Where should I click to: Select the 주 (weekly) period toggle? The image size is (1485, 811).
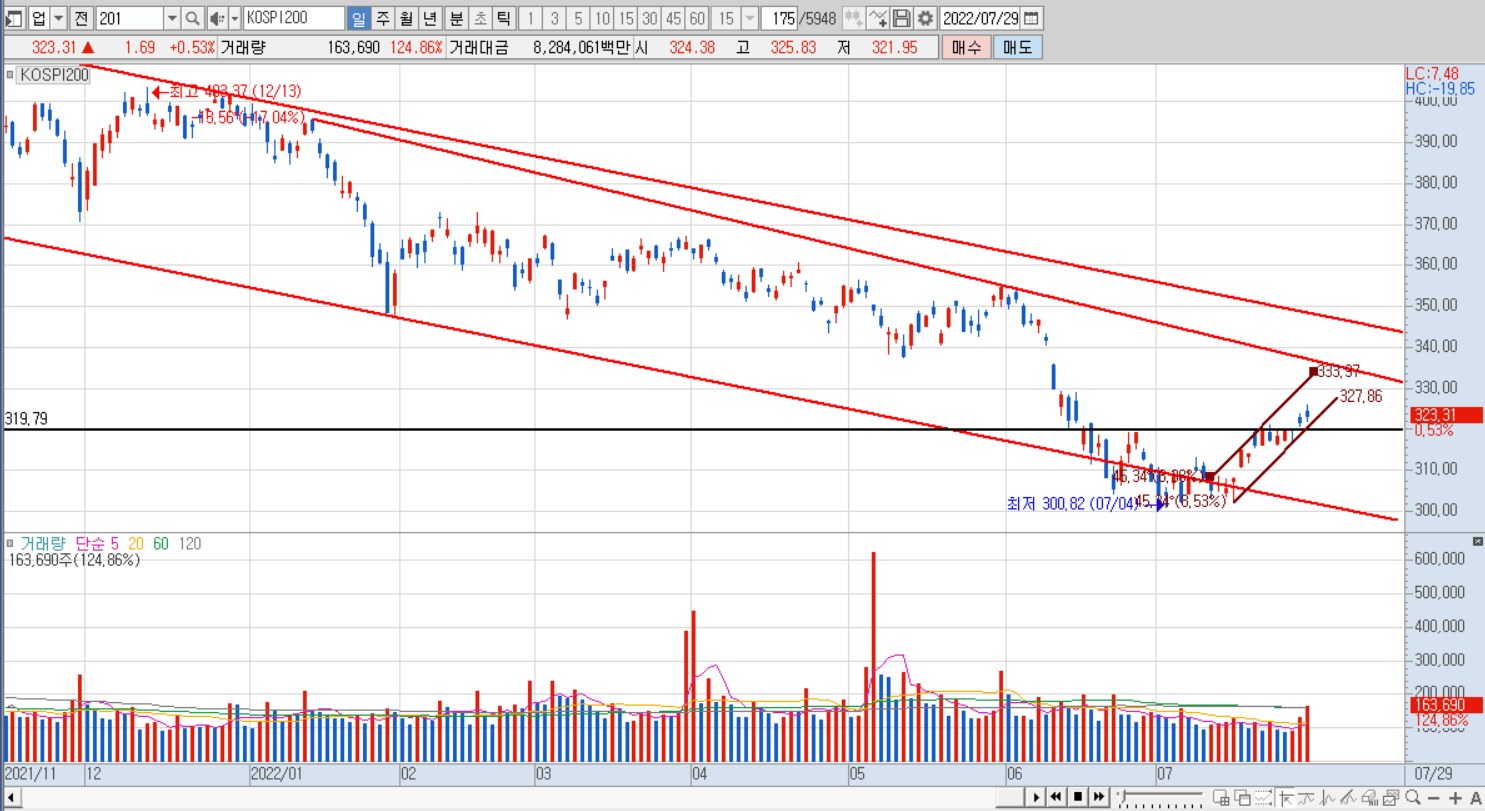coord(381,18)
